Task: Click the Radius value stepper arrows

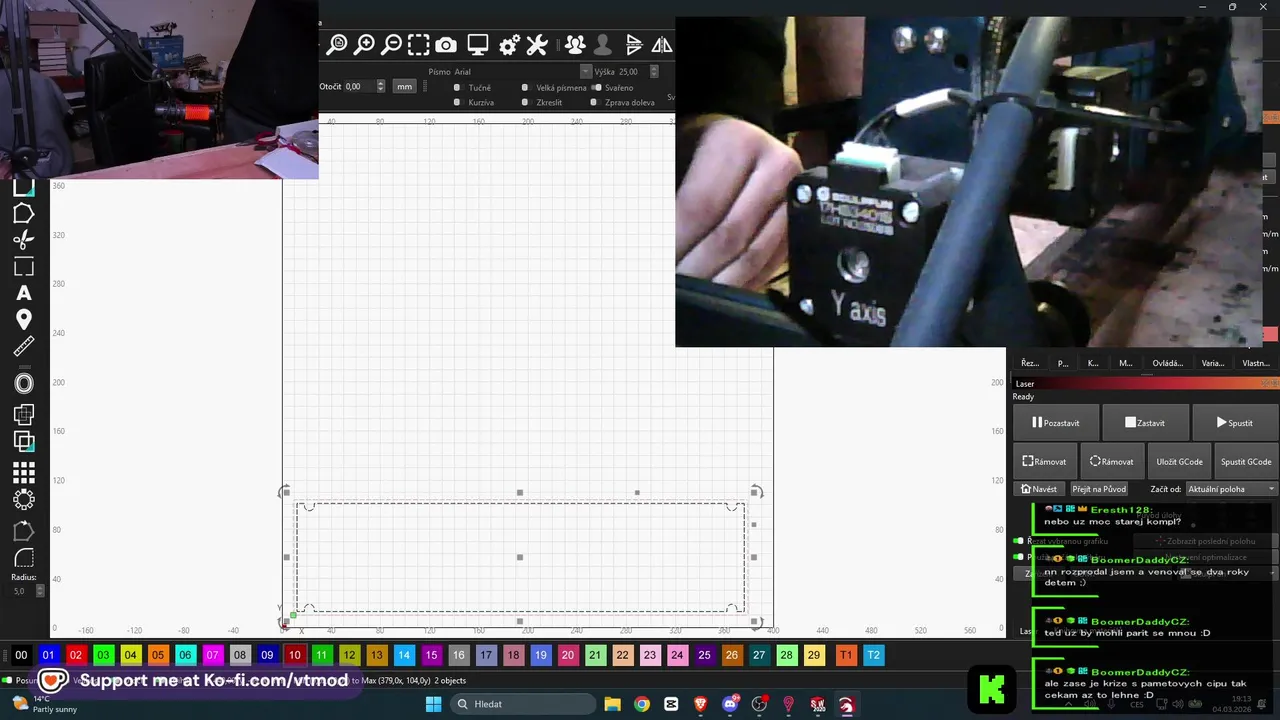Action: pos(40,591)
